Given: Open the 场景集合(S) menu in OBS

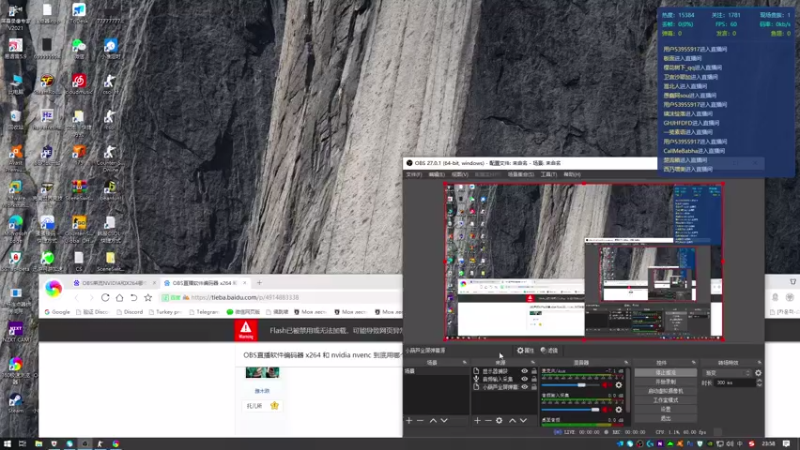Looking at the screenshot, I should point(521,174).
